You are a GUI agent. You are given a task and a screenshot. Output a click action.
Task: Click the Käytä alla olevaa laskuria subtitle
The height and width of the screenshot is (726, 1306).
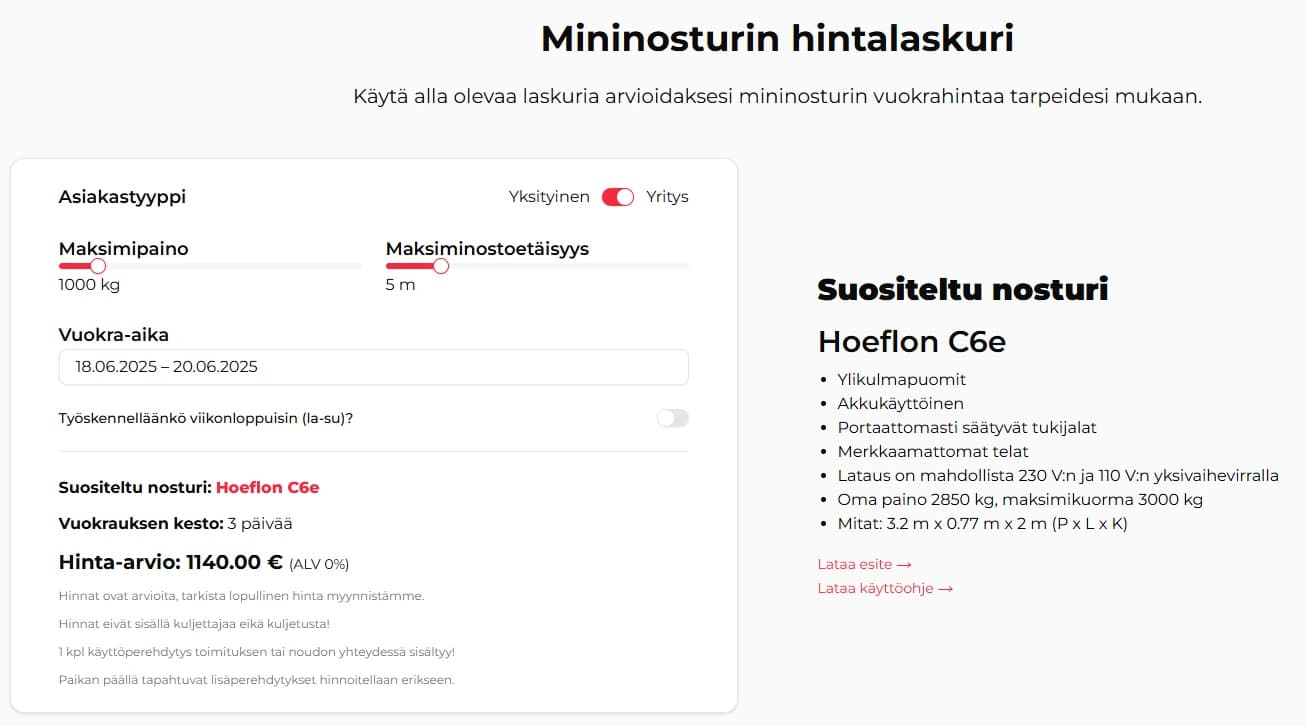click(777, 97)
